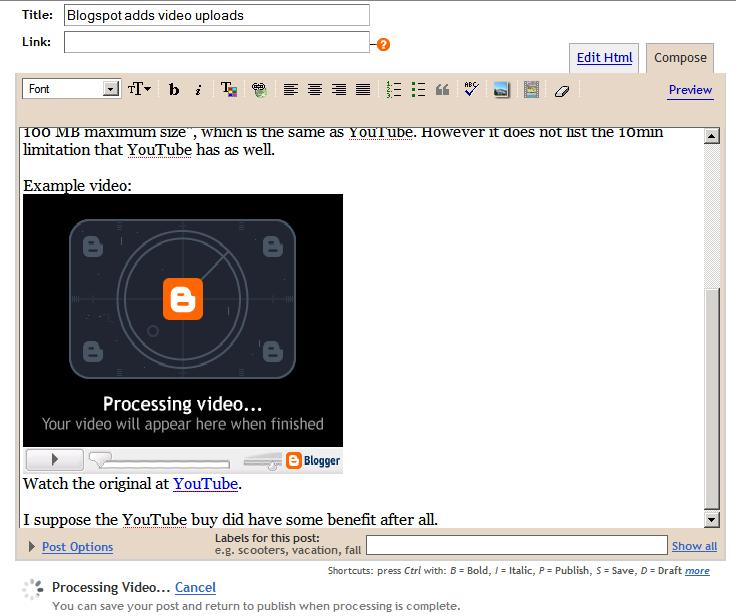Screen dimensions: 736x616
Task: Click the Add Image icon
Action: click(501, 89)
